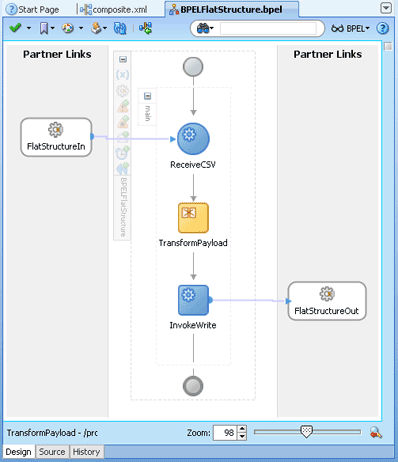
Task: Click the stamp/deploy icon in the toolbar
Action: coord(96,28)
